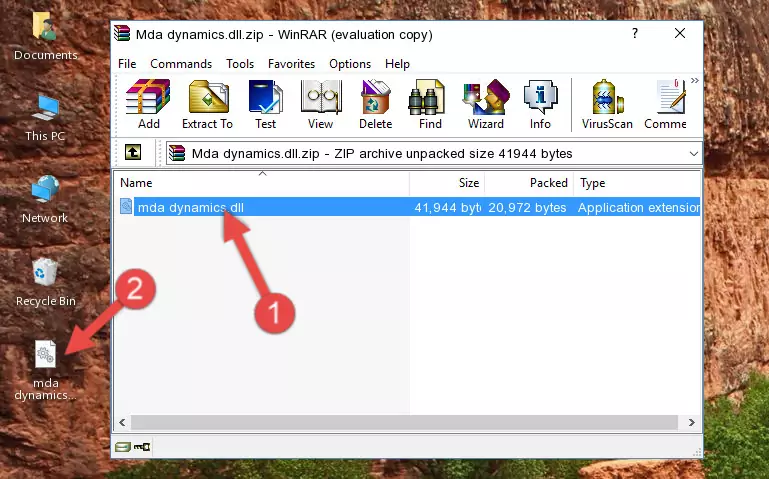Open the Find binoculars tool
This screenshot has height=479, width=769.
(x=430, y=104)
